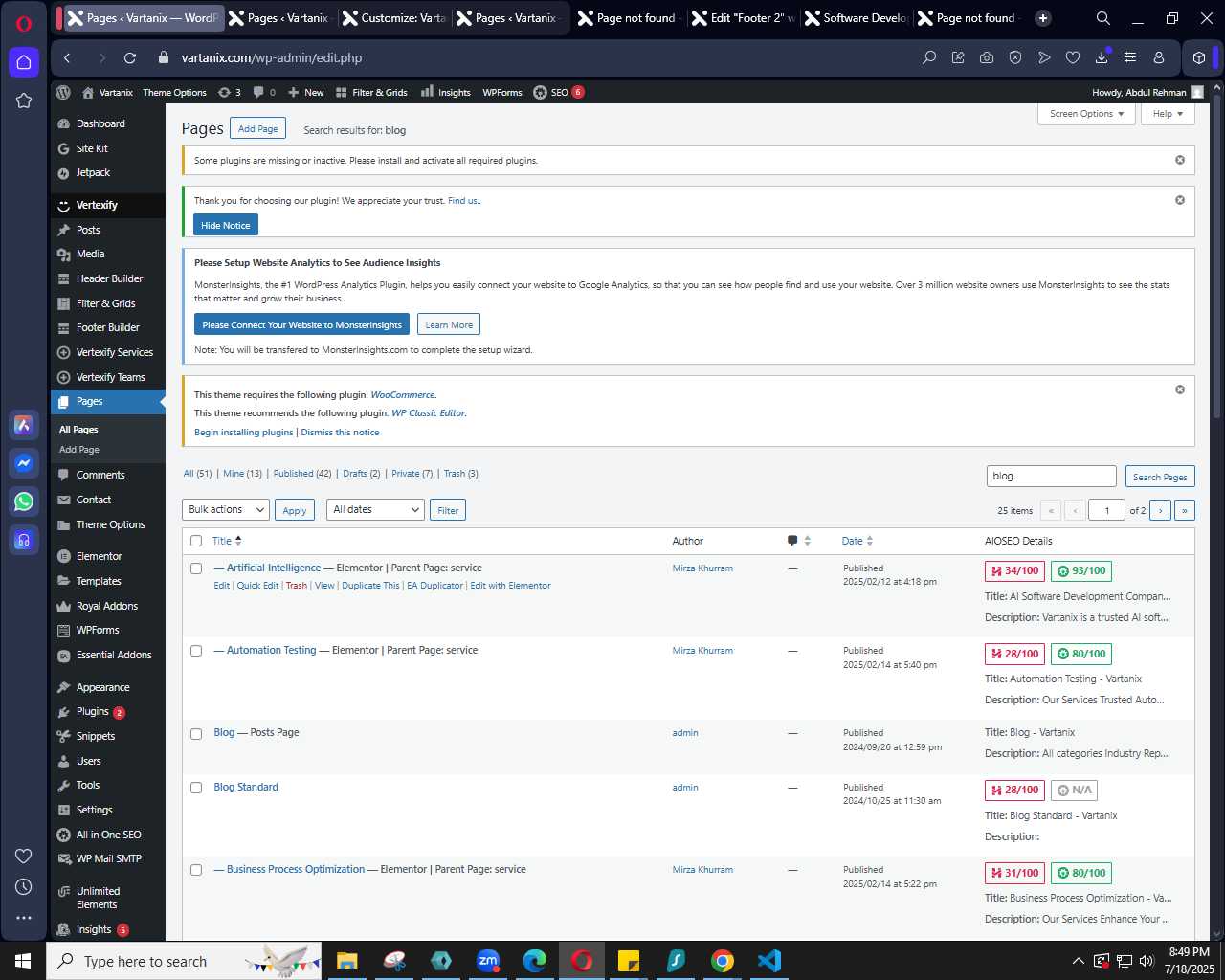The height and width of the screenshot is (980, 1225).
Task: Open history clock icon in Opera sidebar
Action: click(x=24, y=887)
